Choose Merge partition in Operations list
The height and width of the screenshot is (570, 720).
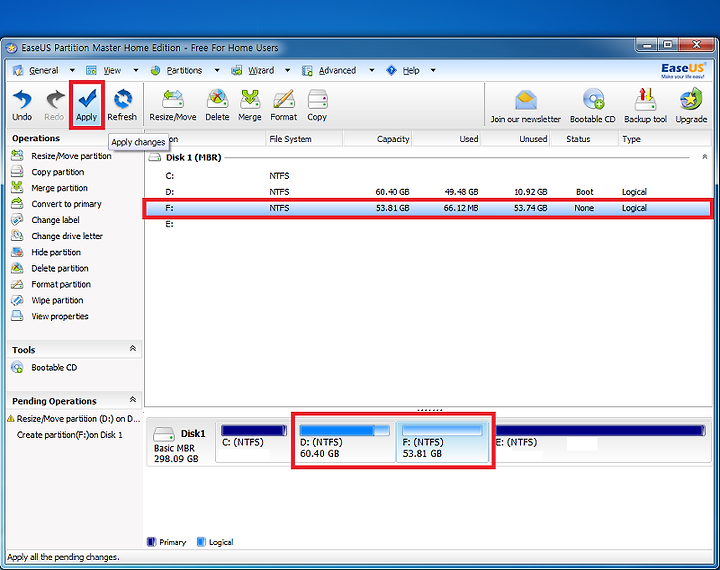click(50, 188)
